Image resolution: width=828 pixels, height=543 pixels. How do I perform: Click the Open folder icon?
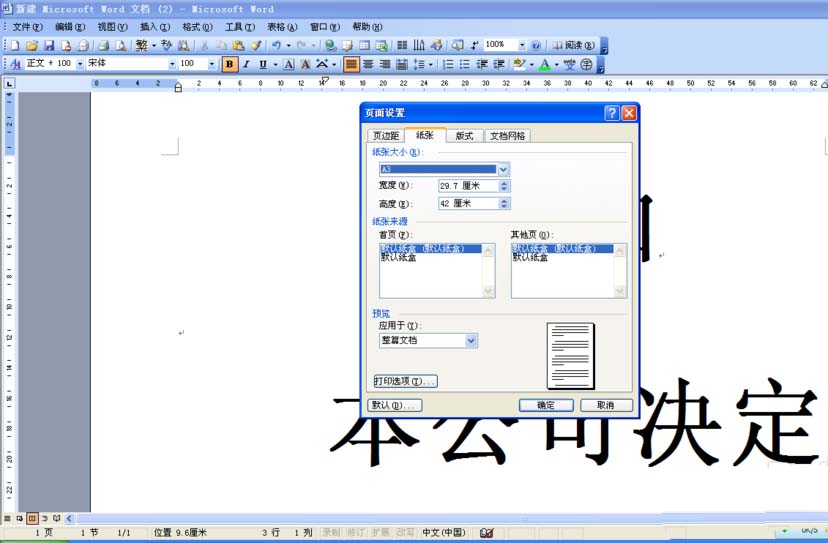(x=32, y=45)
